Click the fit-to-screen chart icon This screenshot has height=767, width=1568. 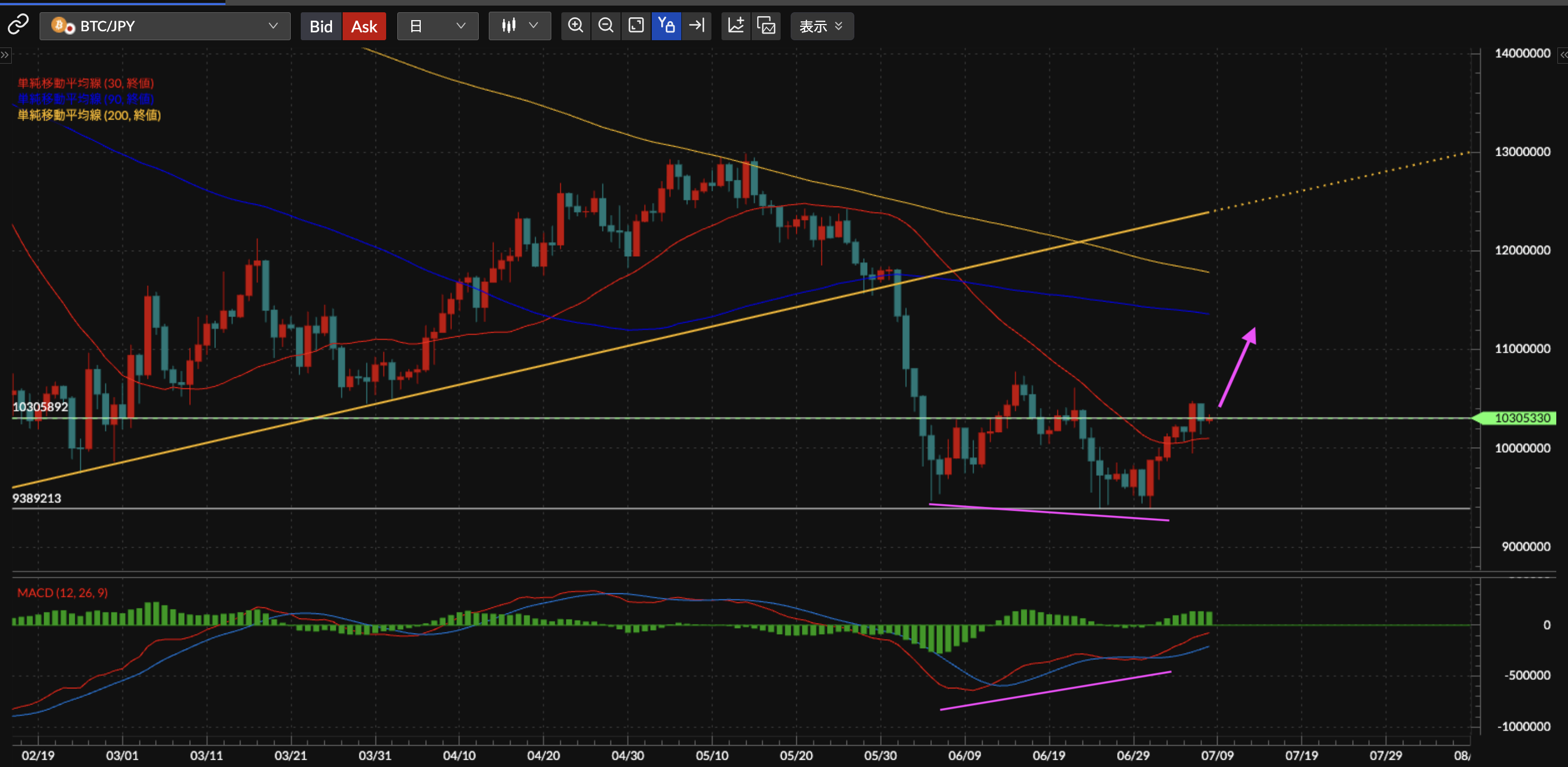(636, 26)
